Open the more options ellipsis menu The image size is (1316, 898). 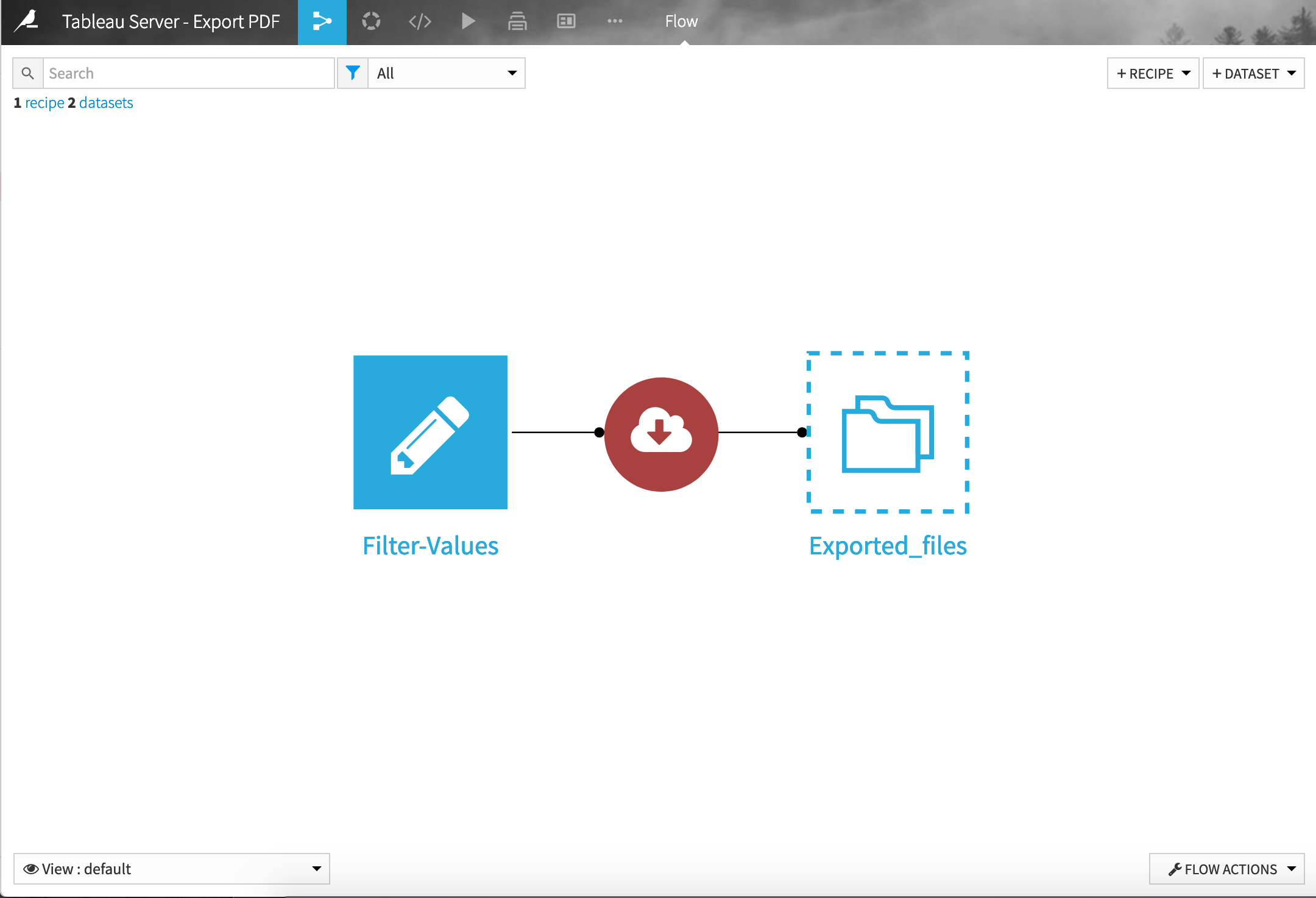(x=615, y=22)
